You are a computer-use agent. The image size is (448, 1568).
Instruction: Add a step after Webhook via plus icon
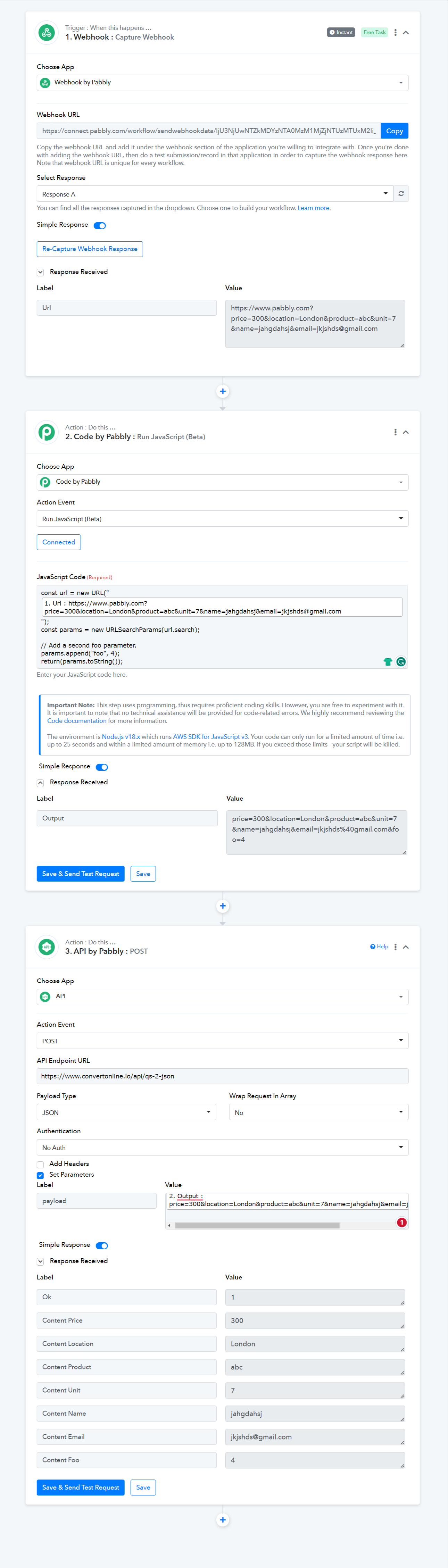pyautogui.click(x=223, y=391)
